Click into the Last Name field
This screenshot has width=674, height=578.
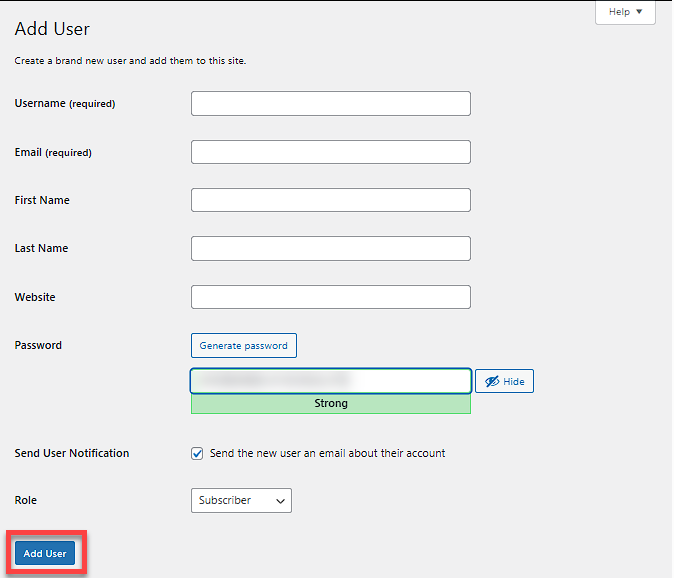330,248
